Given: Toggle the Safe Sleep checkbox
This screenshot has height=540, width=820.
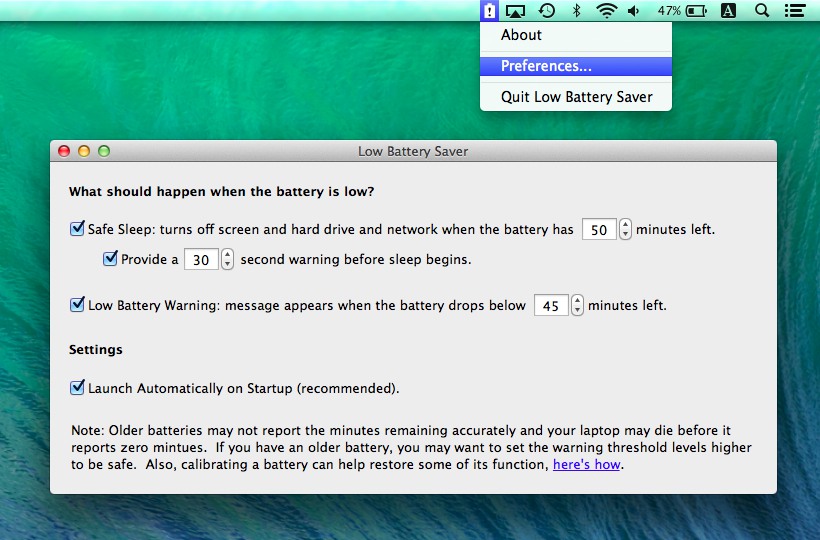Looking at the screenshot, I should point(77,229).
